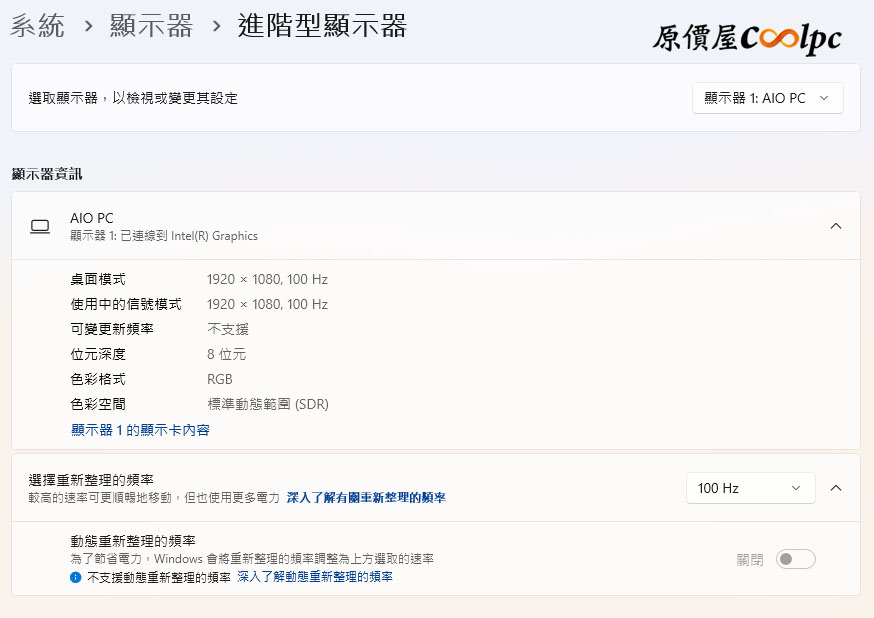
Task: Click the breadcrumb arrow after 系統
Action: tap(89, 26)
